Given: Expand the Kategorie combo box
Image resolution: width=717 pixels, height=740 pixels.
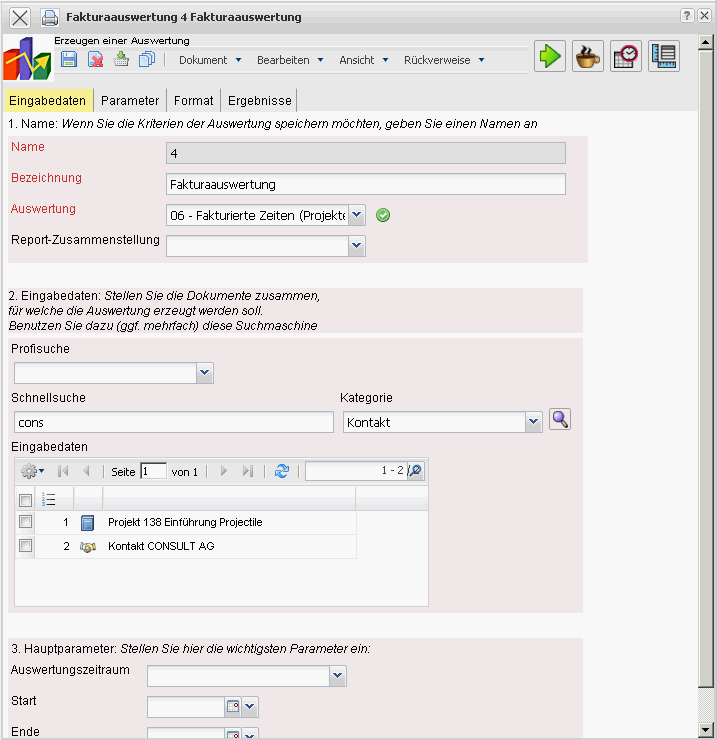Looking at the screenshot, I should point(533,423).
